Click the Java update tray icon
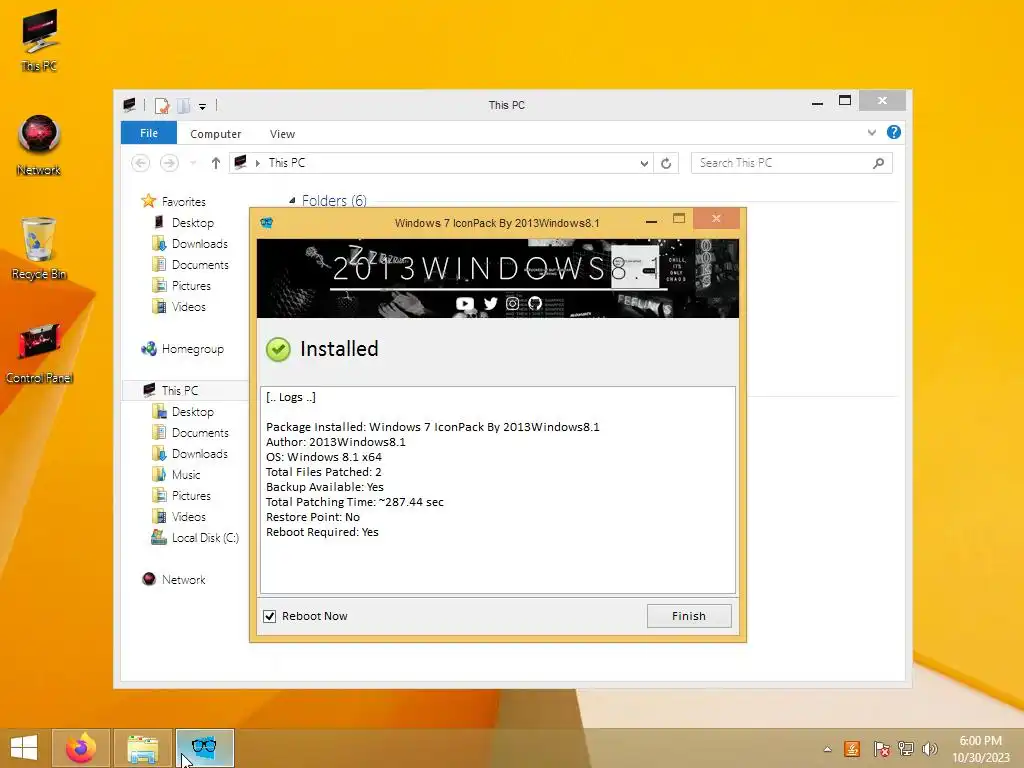This screenshot has width=1024, height=768. [x=852, y=749]
